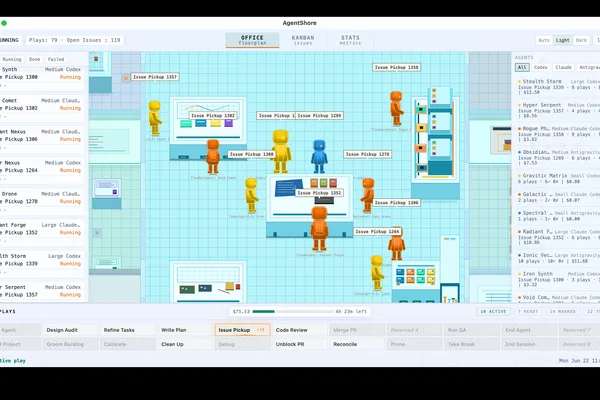Select the orange agent beside the shelf rack
The height and width of the screenshot is (400, 600).
coord(396,108)
